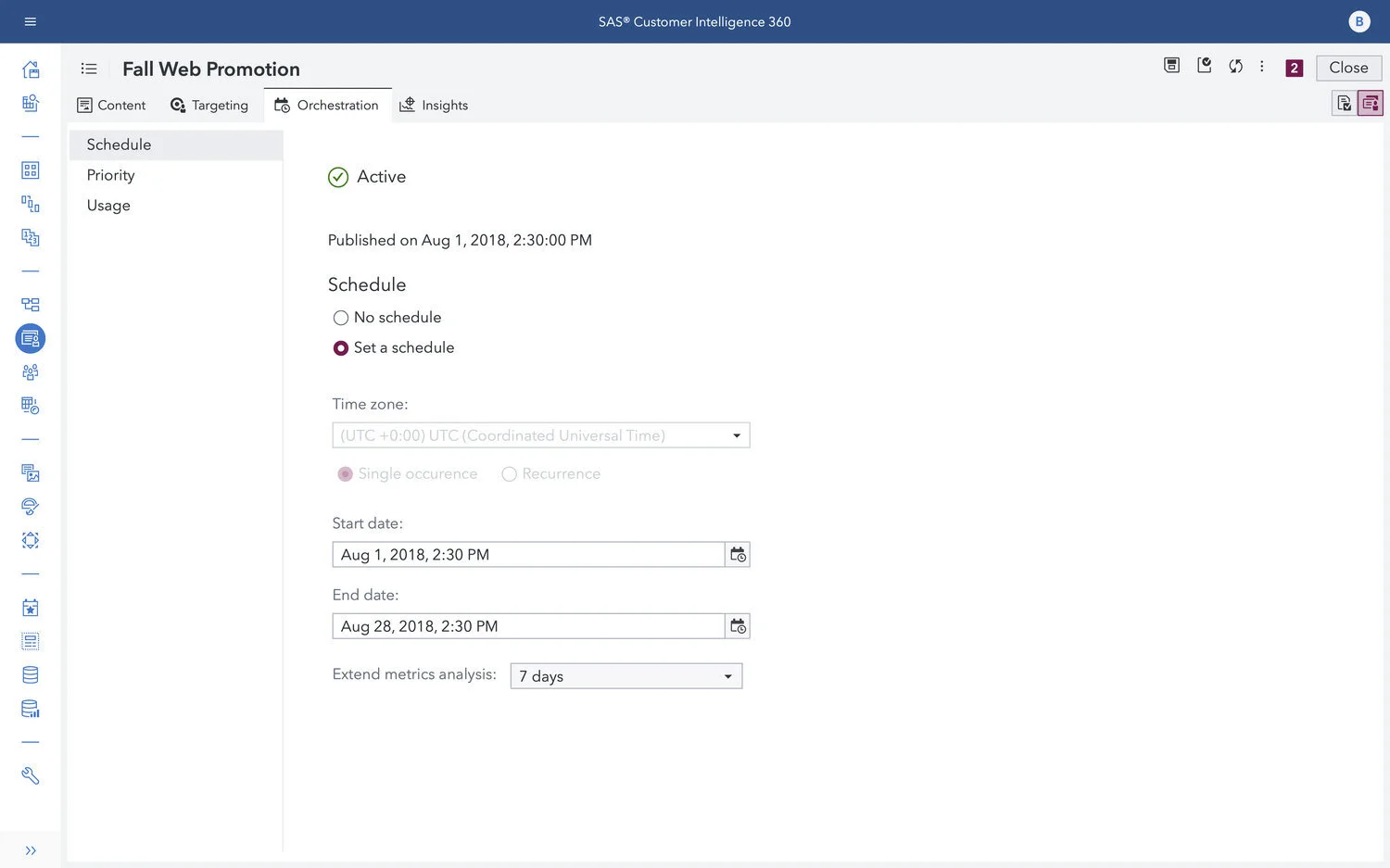
Task: Select Schedule in the left panel
Action: tap(176, 145)
